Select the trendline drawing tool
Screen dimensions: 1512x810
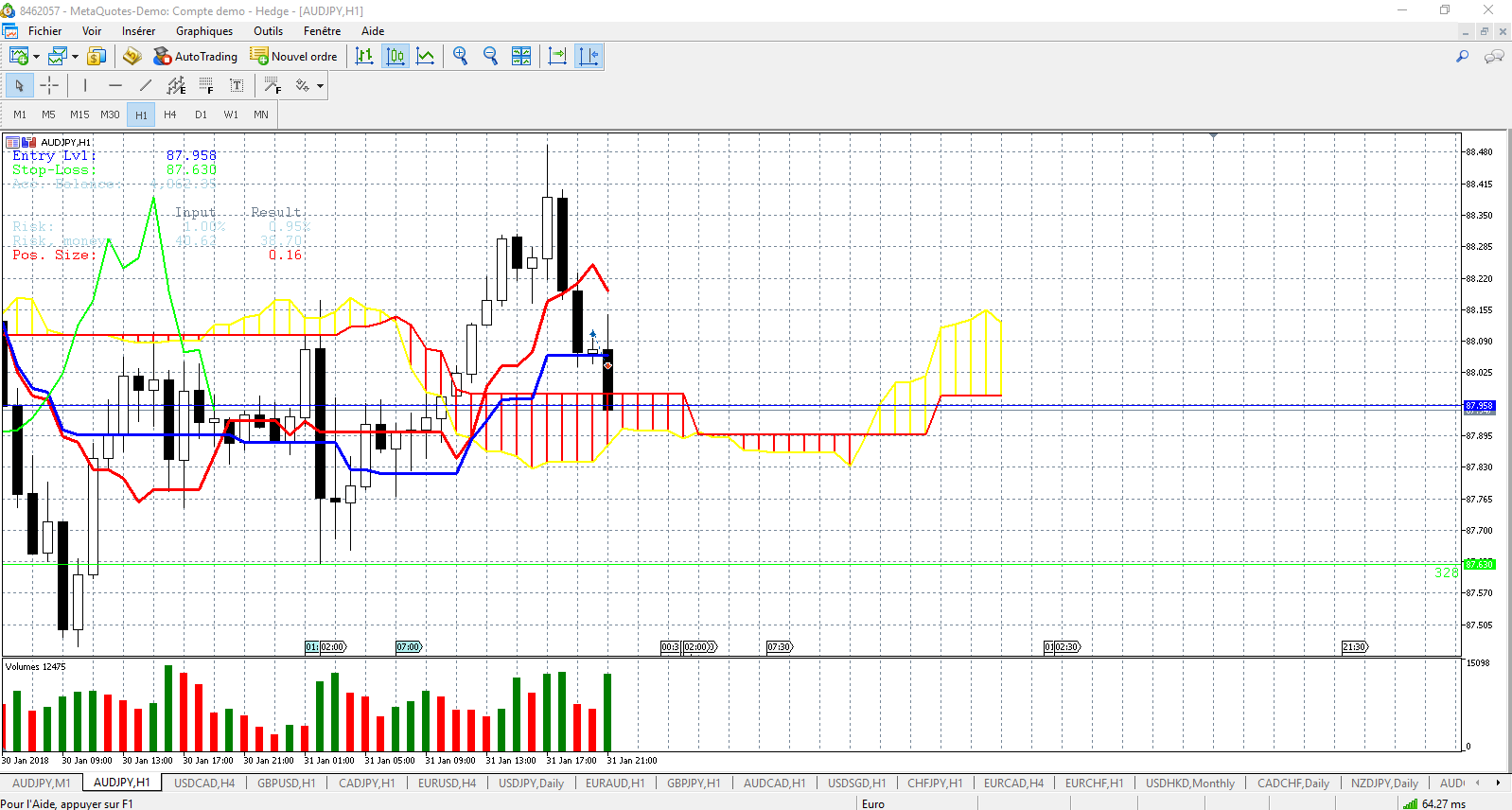[x=146, y=86]
